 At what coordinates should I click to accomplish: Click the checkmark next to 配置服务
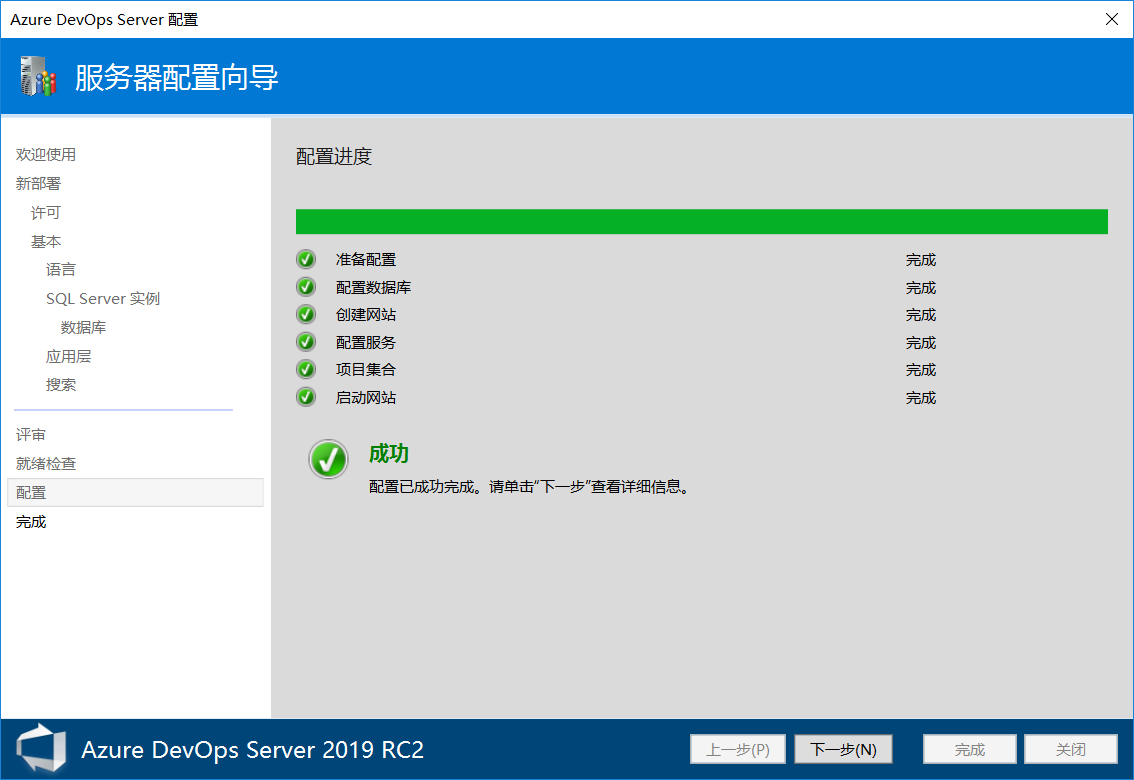305,341
